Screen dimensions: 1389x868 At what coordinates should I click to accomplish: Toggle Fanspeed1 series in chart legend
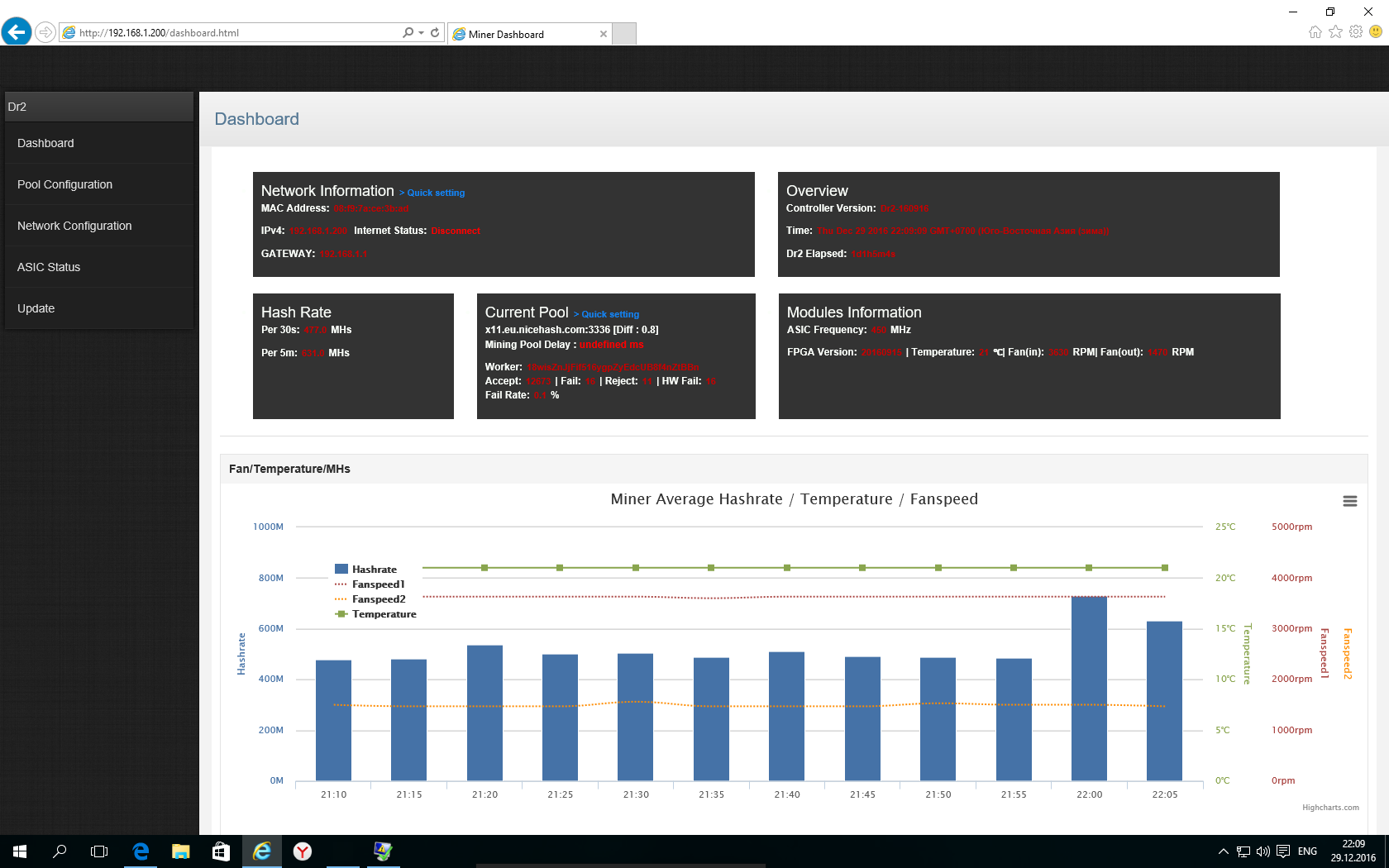coord(378,584)
